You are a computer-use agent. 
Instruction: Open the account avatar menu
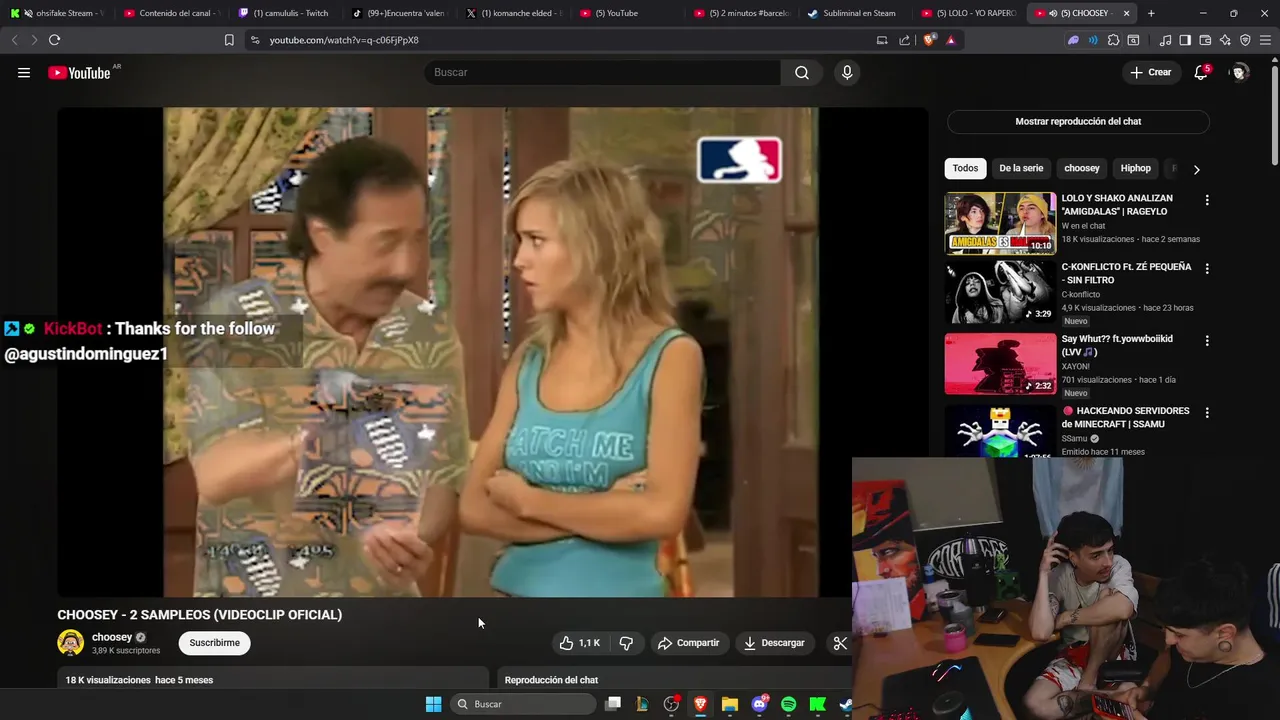pos(1239,72)
